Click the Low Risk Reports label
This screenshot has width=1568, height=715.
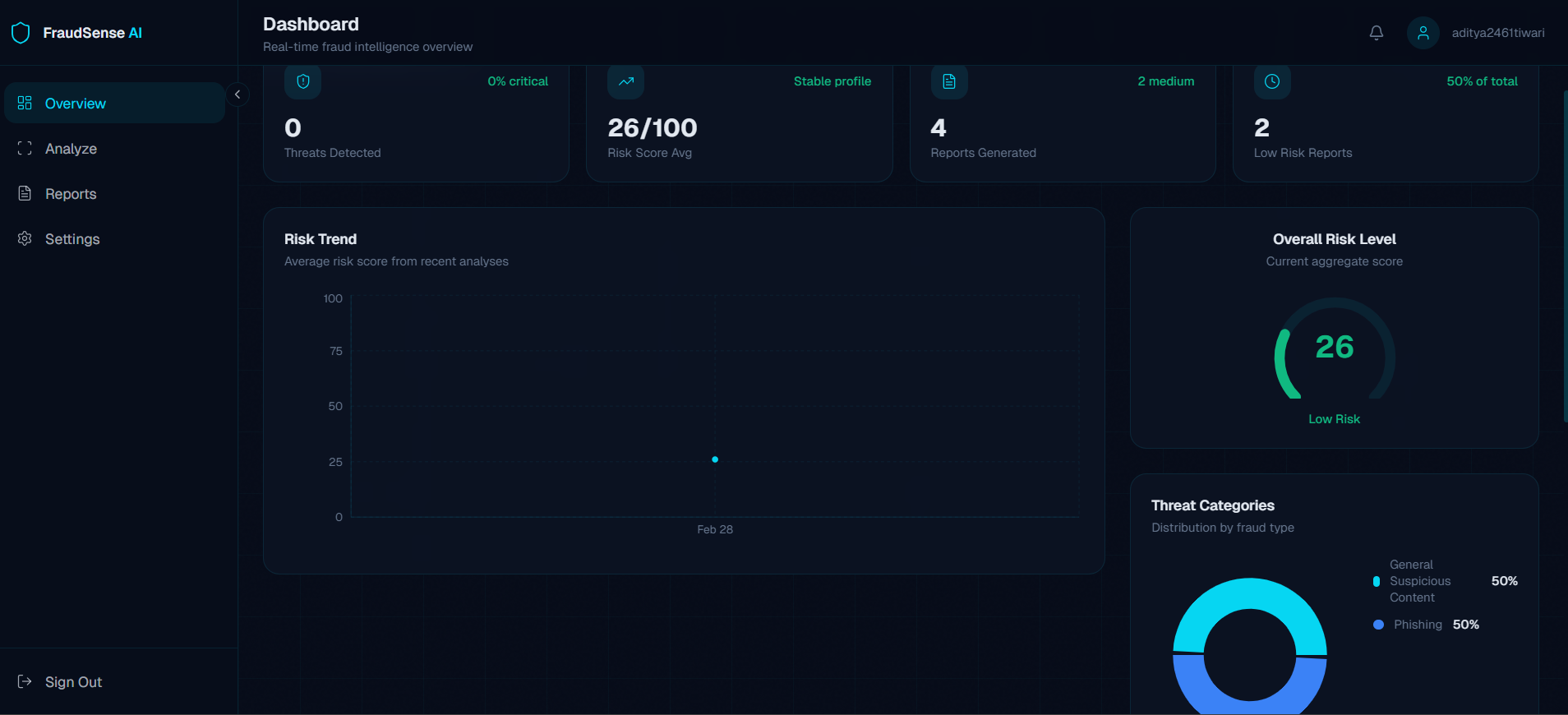coord(1303,153)
